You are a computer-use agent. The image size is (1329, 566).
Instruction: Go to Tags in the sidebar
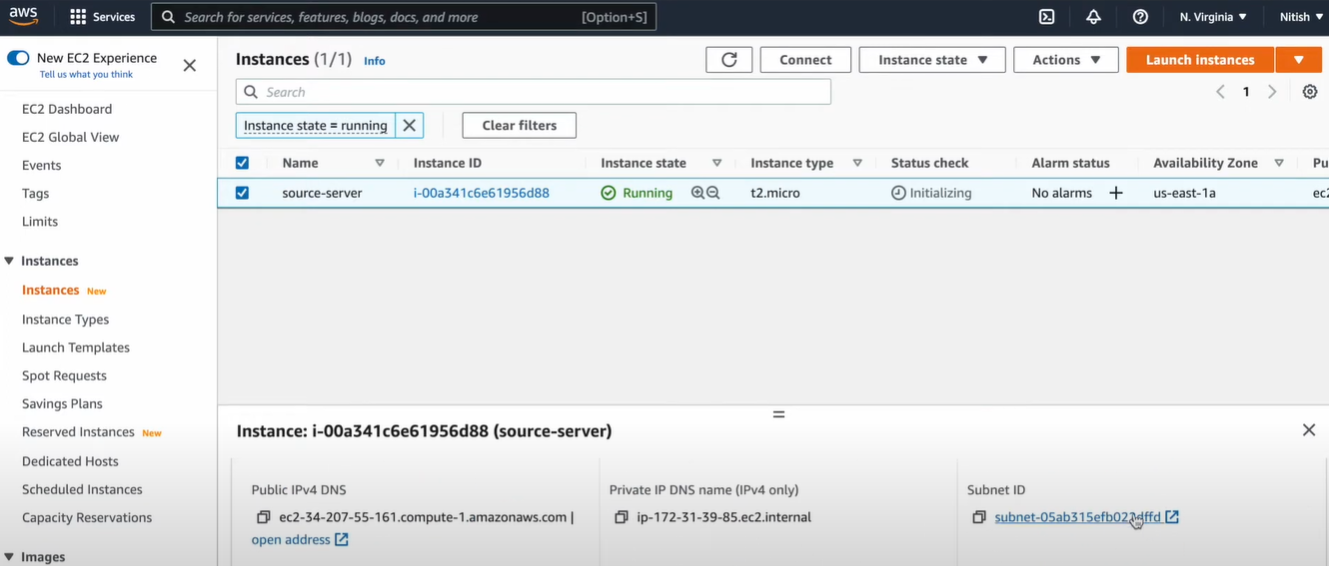click(x=36, y=193)
